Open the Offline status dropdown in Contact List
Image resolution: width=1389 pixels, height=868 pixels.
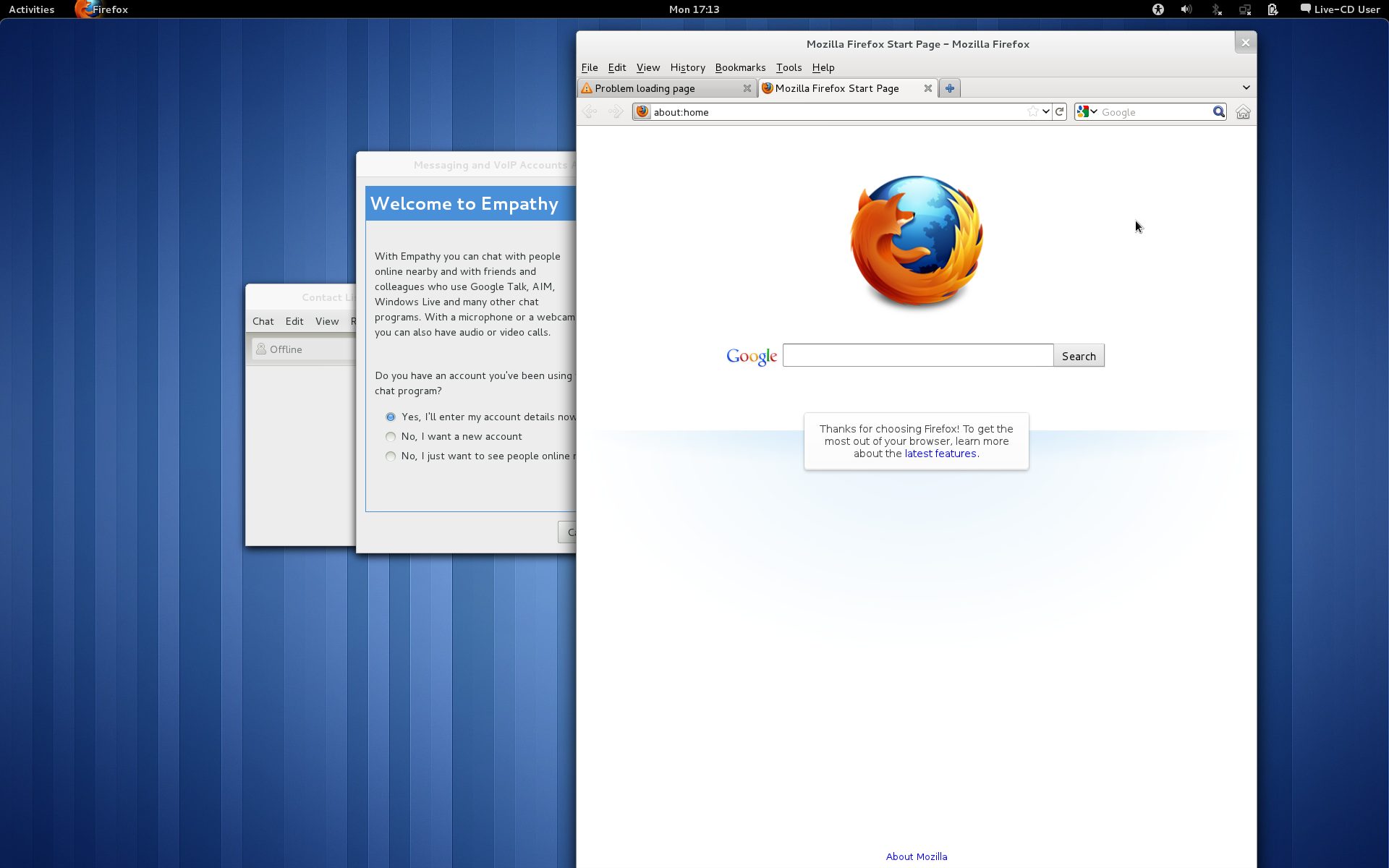(x=304, y=349)
